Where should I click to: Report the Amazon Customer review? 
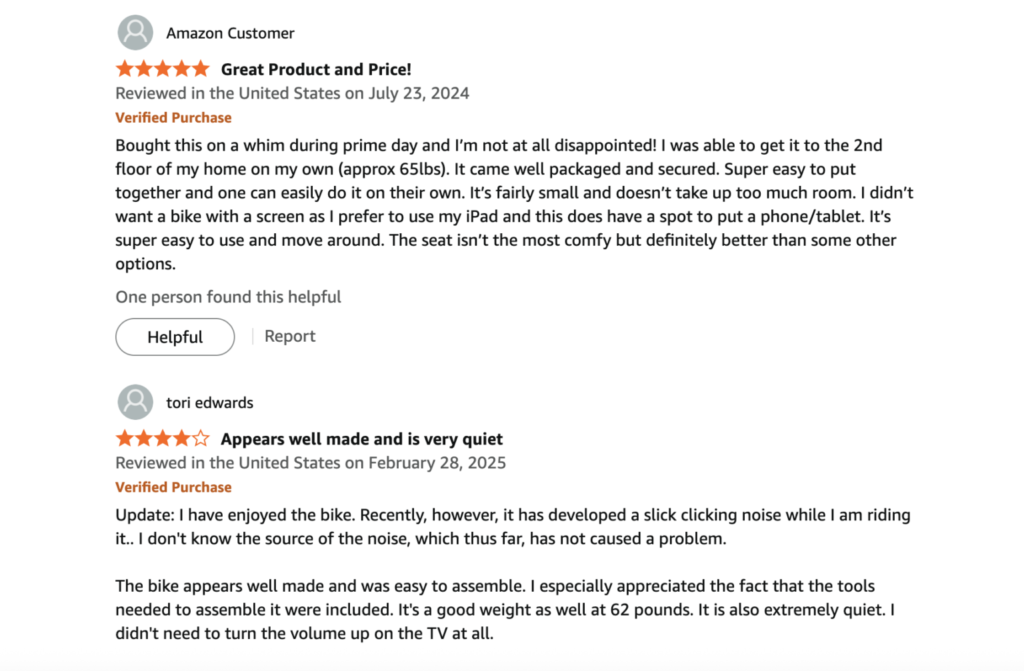[290, 336]
